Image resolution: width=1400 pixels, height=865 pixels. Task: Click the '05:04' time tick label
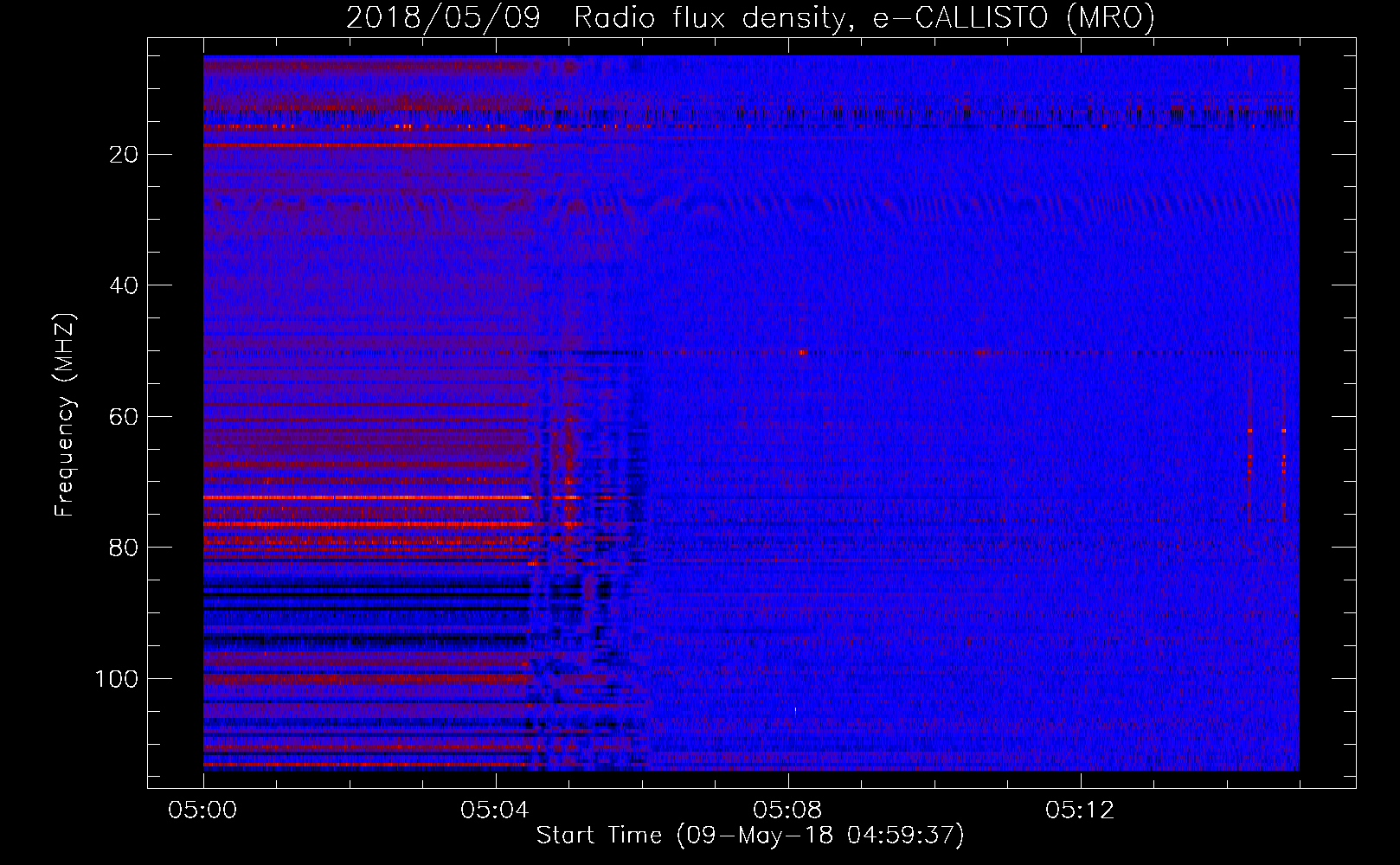[496, 811]
